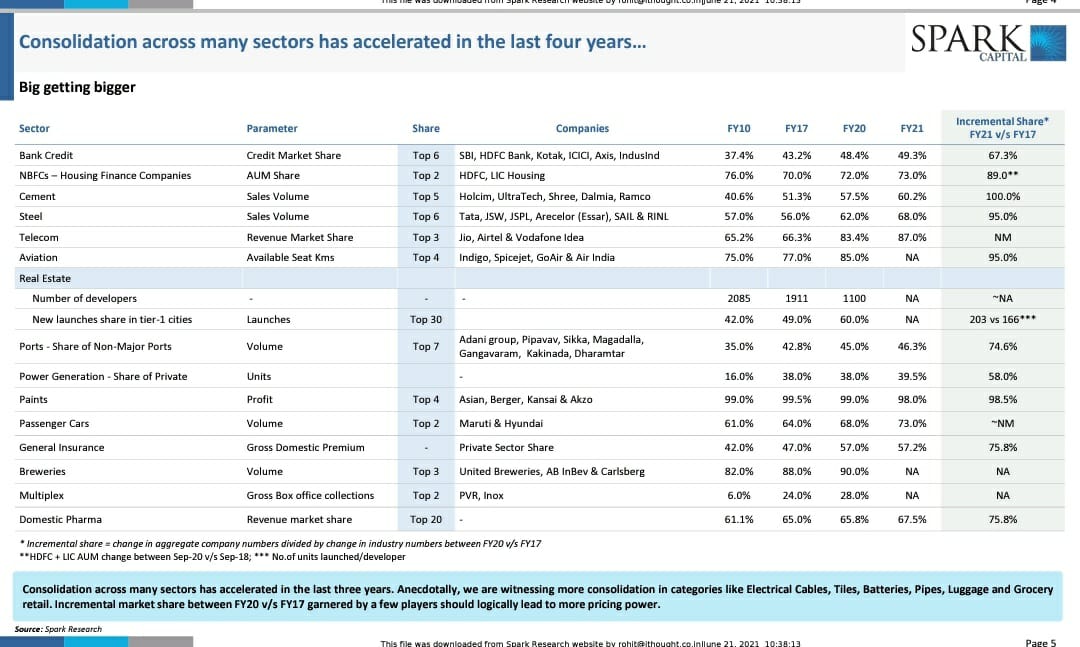Click the 'FY10' column header

click(x=738, y=128)
